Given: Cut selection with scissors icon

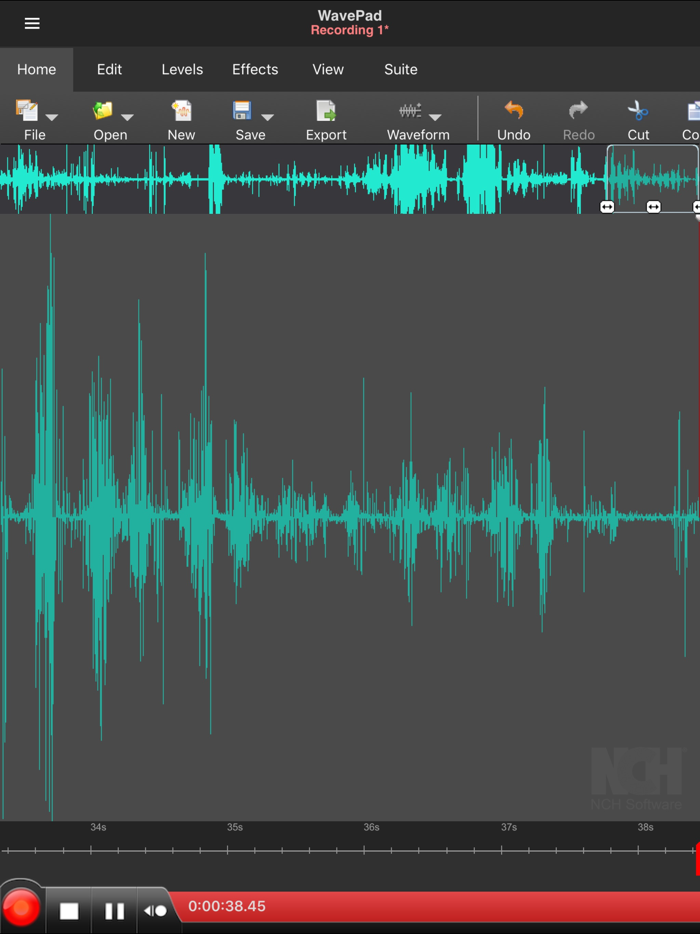Looking at the screenshot, I should (638, 119).
